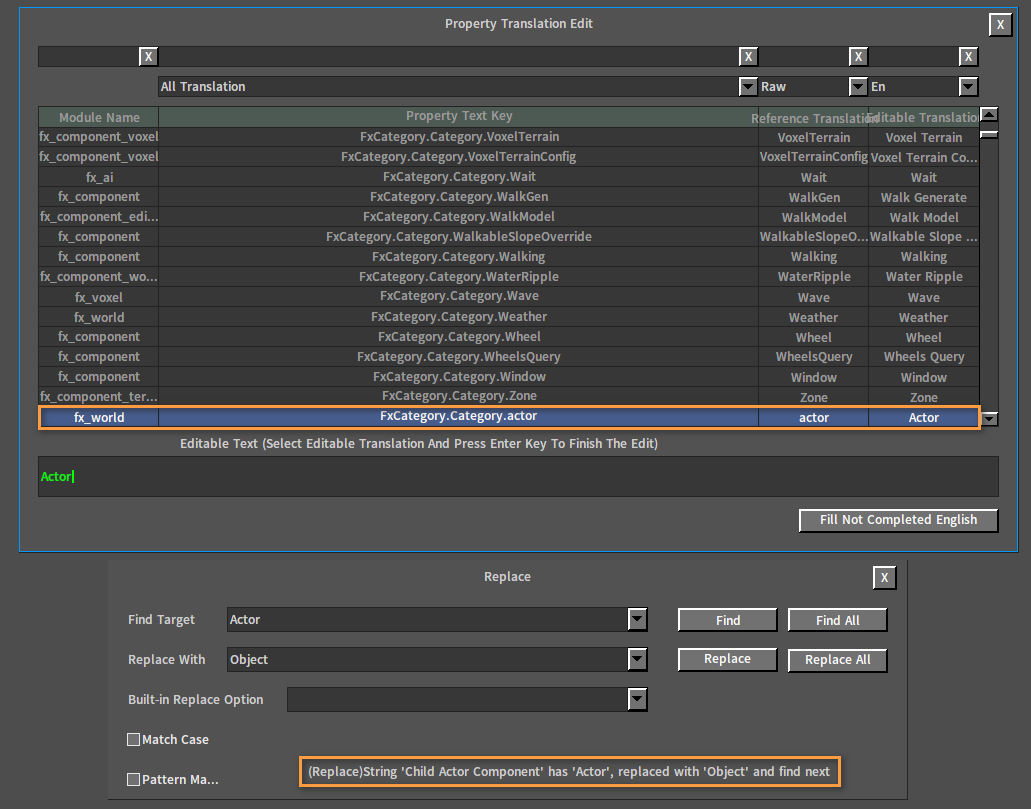Open the En editable language dropdown

coord(968,87)
